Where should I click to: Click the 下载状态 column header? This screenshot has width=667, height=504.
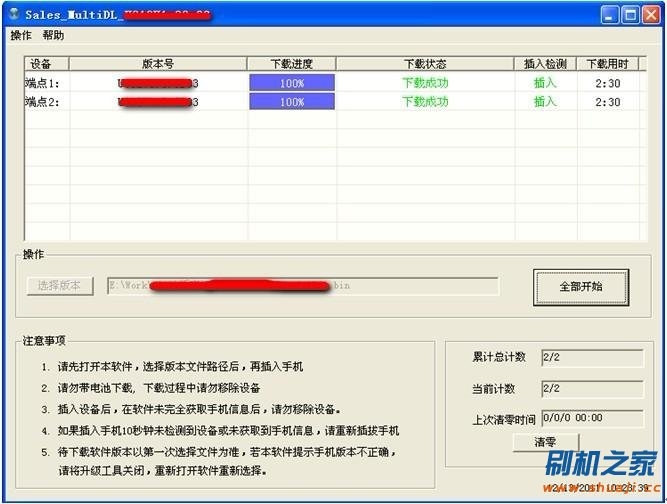425,64
